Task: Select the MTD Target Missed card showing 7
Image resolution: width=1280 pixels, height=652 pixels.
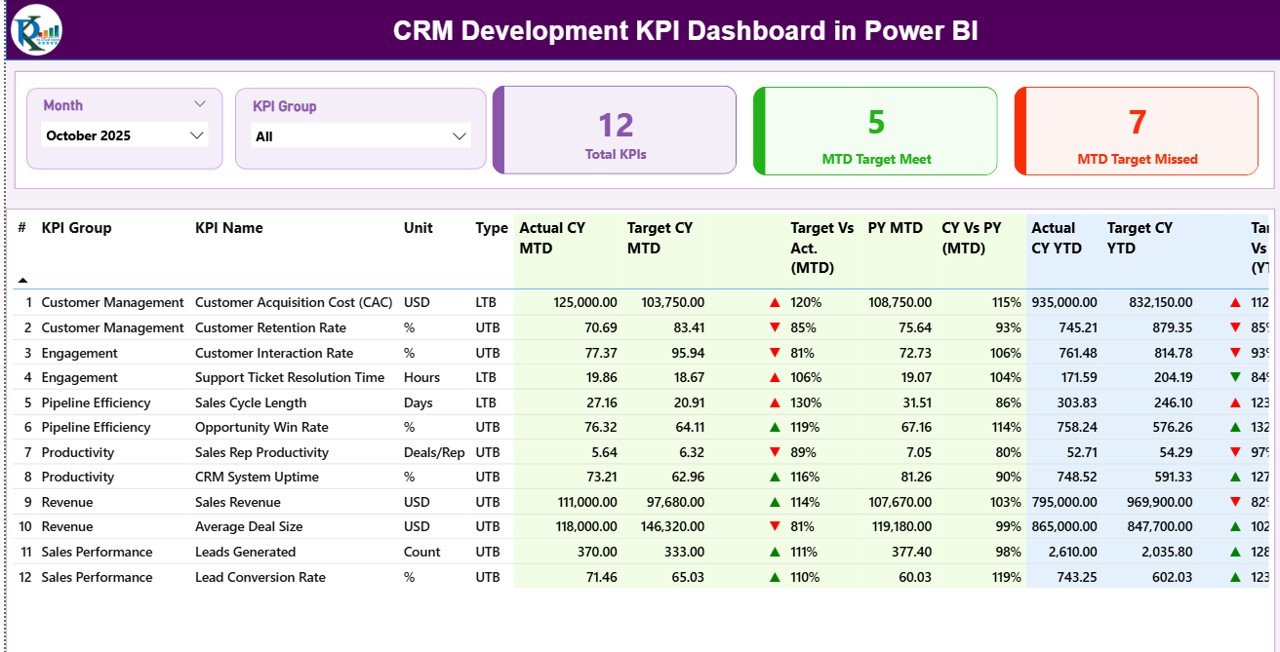Action: pos(1136,130)
